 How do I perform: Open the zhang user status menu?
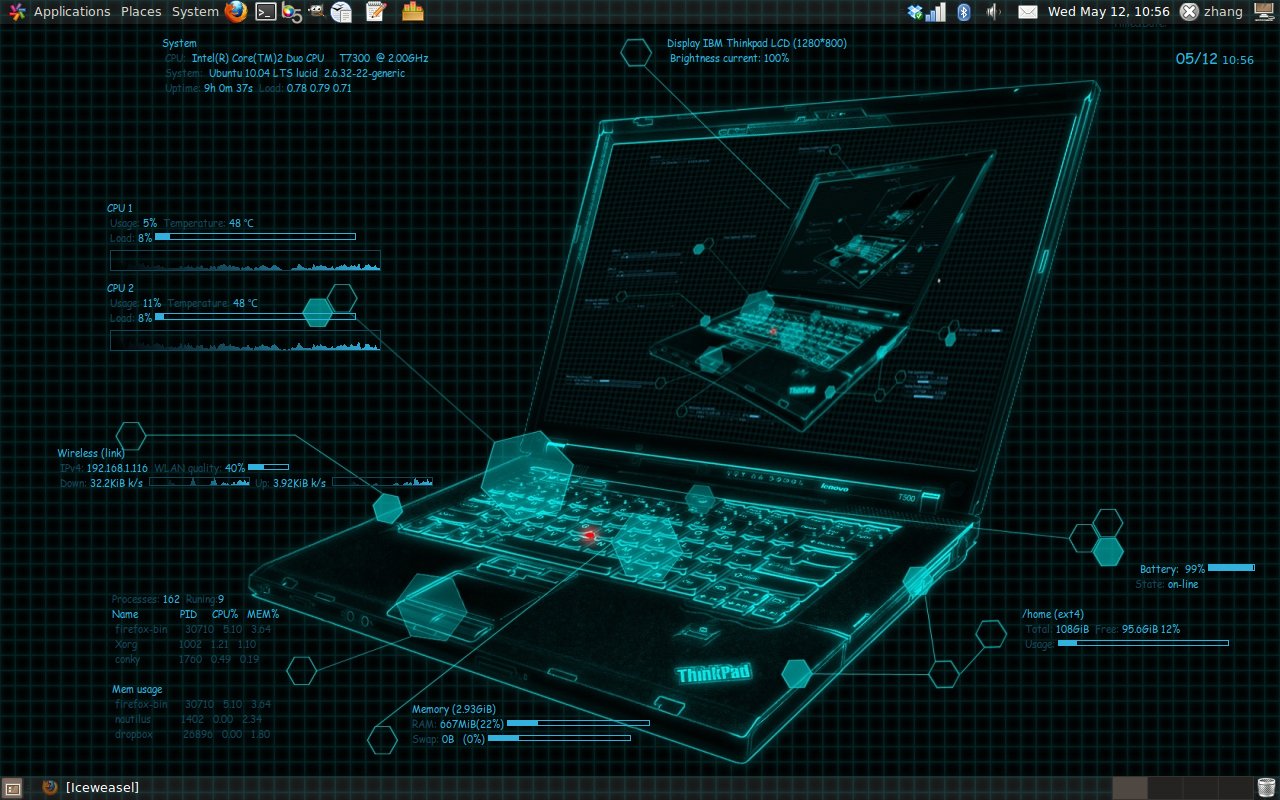[x=1212, y=12]
